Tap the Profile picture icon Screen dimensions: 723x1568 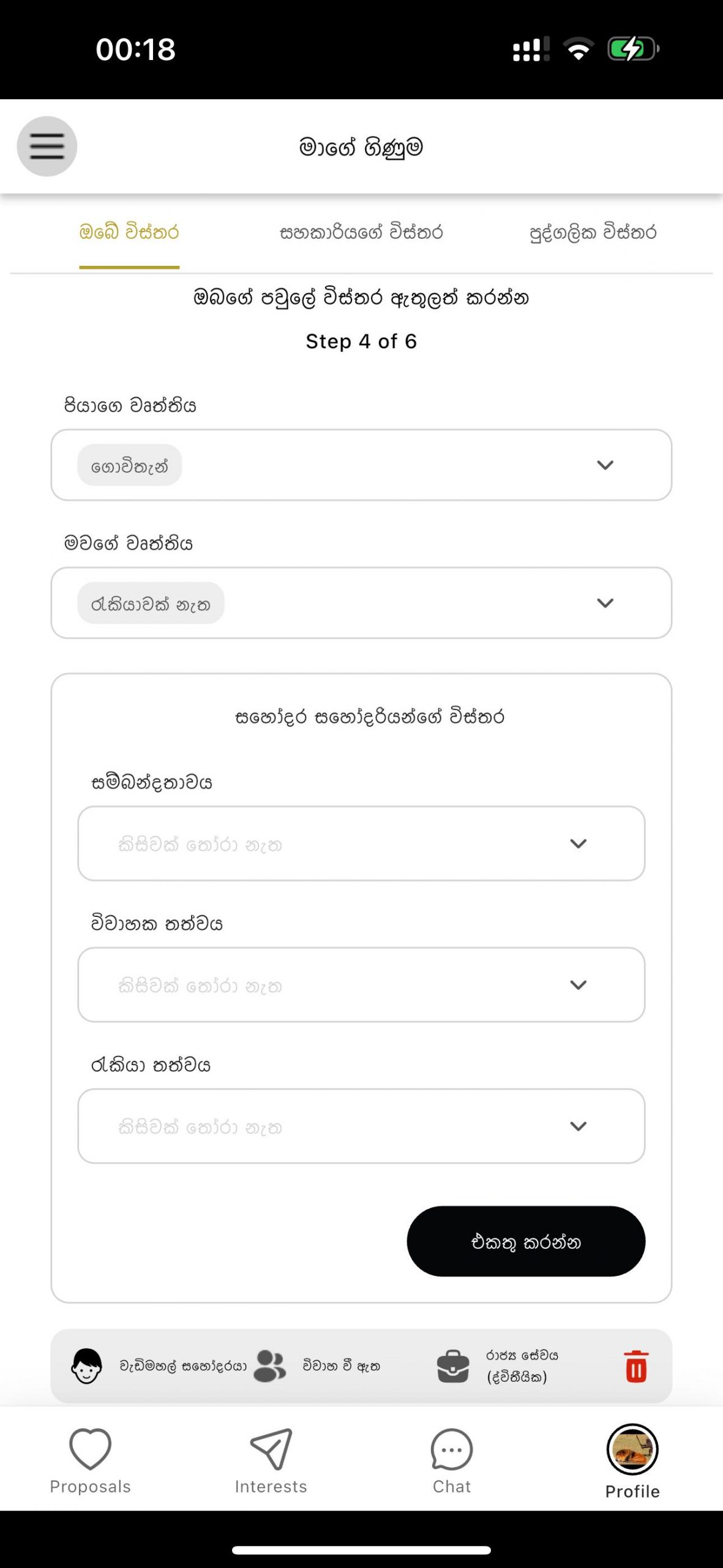[x=632, y=1449]
